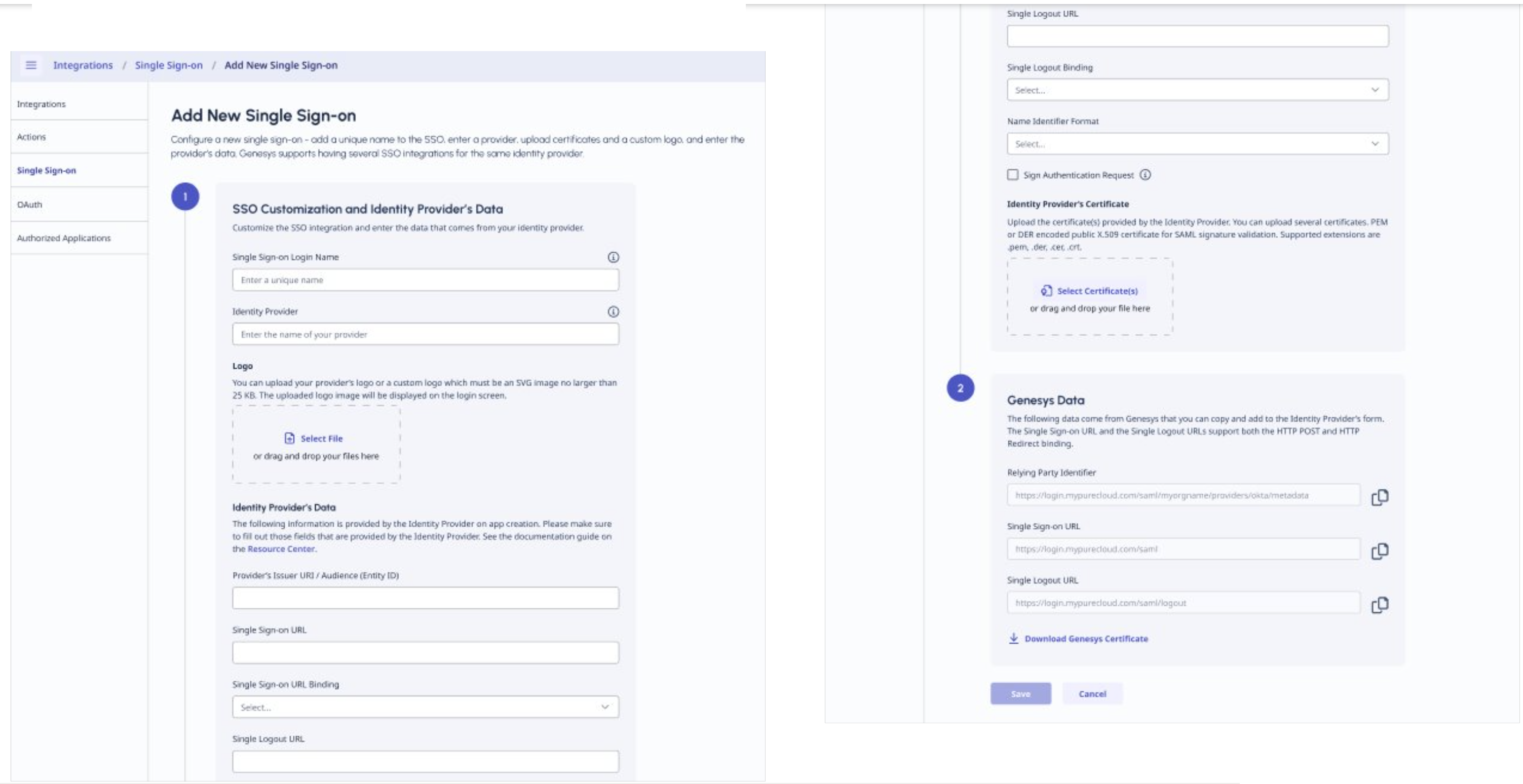This screenshot has width=1523, height=784.
Task: Open the Resource Center link
Action: (x=281, y=549)
